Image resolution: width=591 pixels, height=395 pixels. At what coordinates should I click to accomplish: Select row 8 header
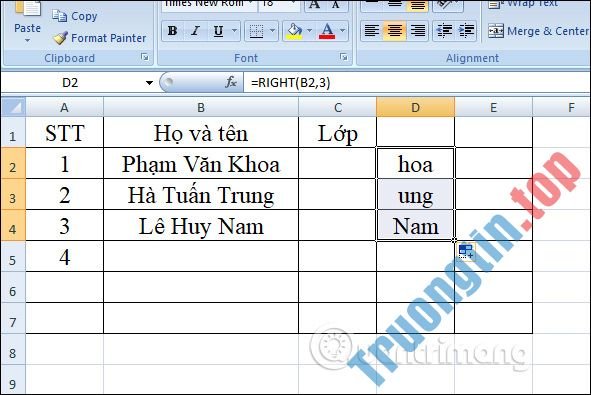pyautogui.click(x=13, y=349)
